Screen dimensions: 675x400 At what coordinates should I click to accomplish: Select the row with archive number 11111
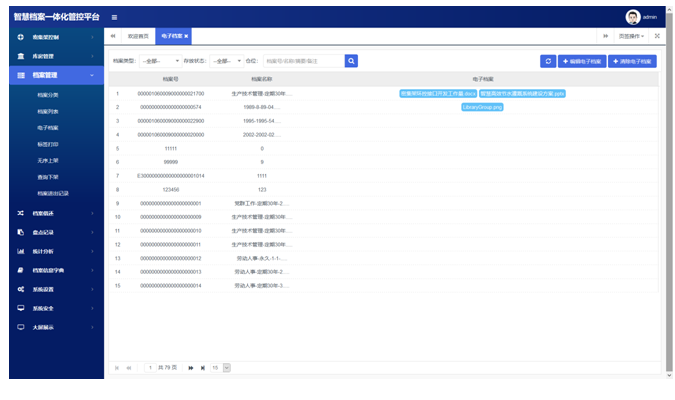pyautogui.click(x=384, y=149)
